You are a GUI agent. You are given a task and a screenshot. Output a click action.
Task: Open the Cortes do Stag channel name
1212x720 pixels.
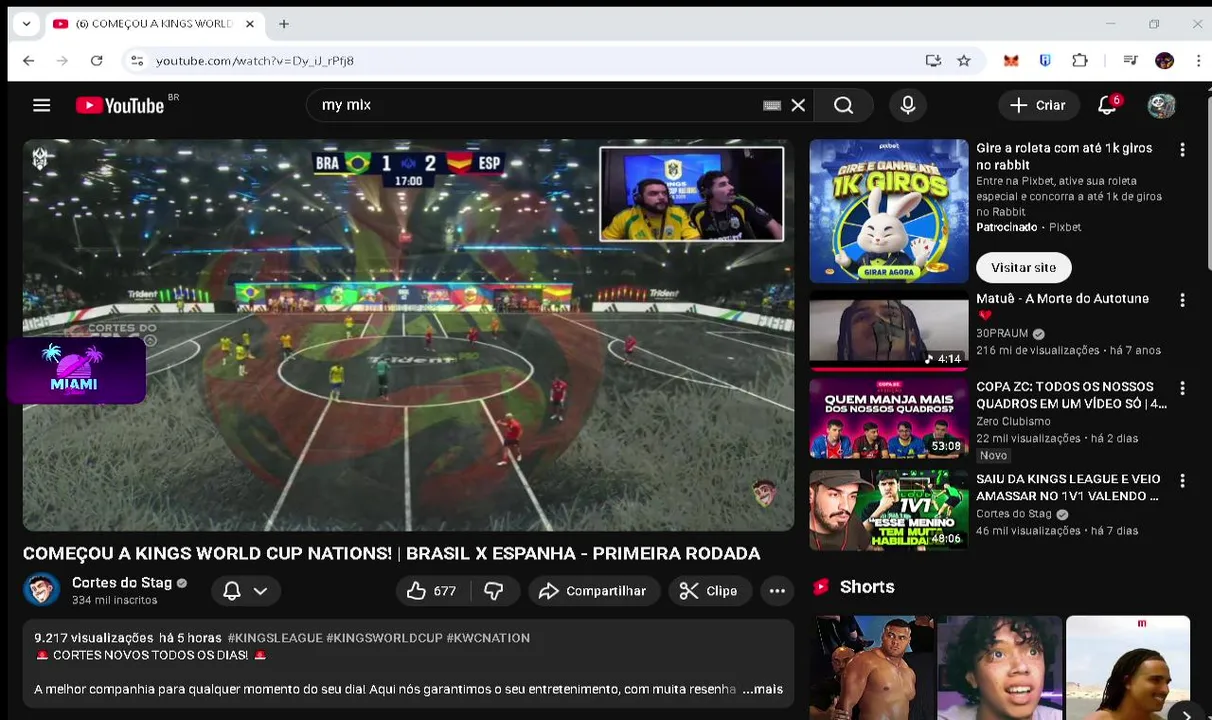[122, 583]
